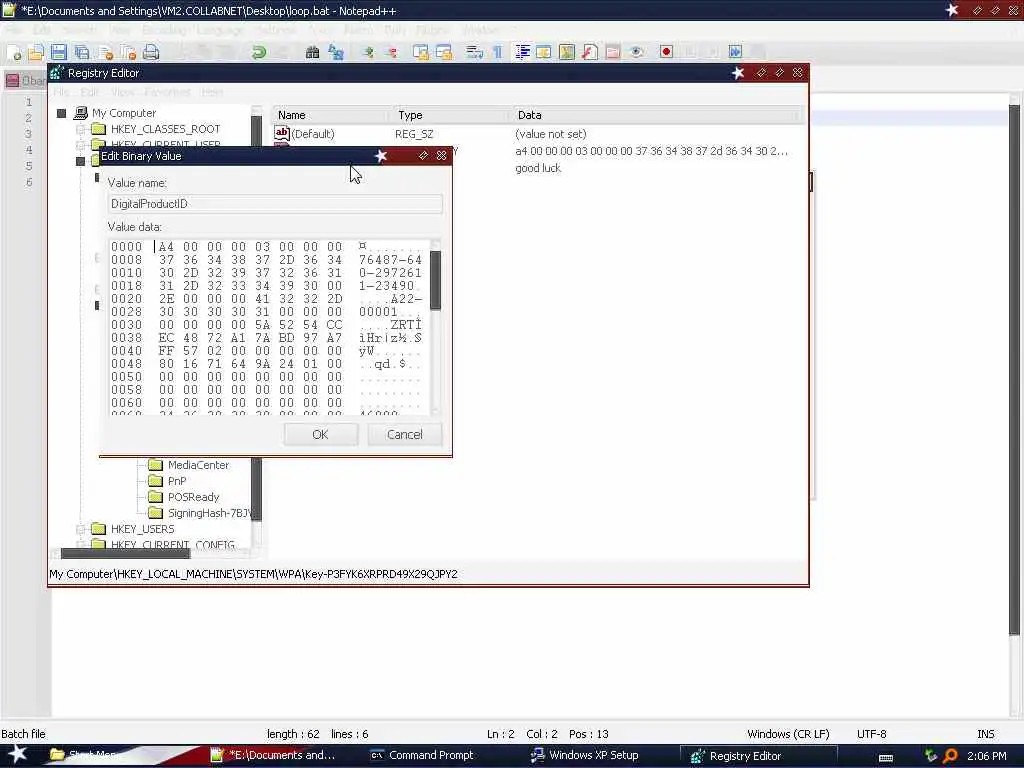This screenshot has width=1024, height=768.
Task: Open the Registry Editor Help menu
Action: tap(212, 92)
